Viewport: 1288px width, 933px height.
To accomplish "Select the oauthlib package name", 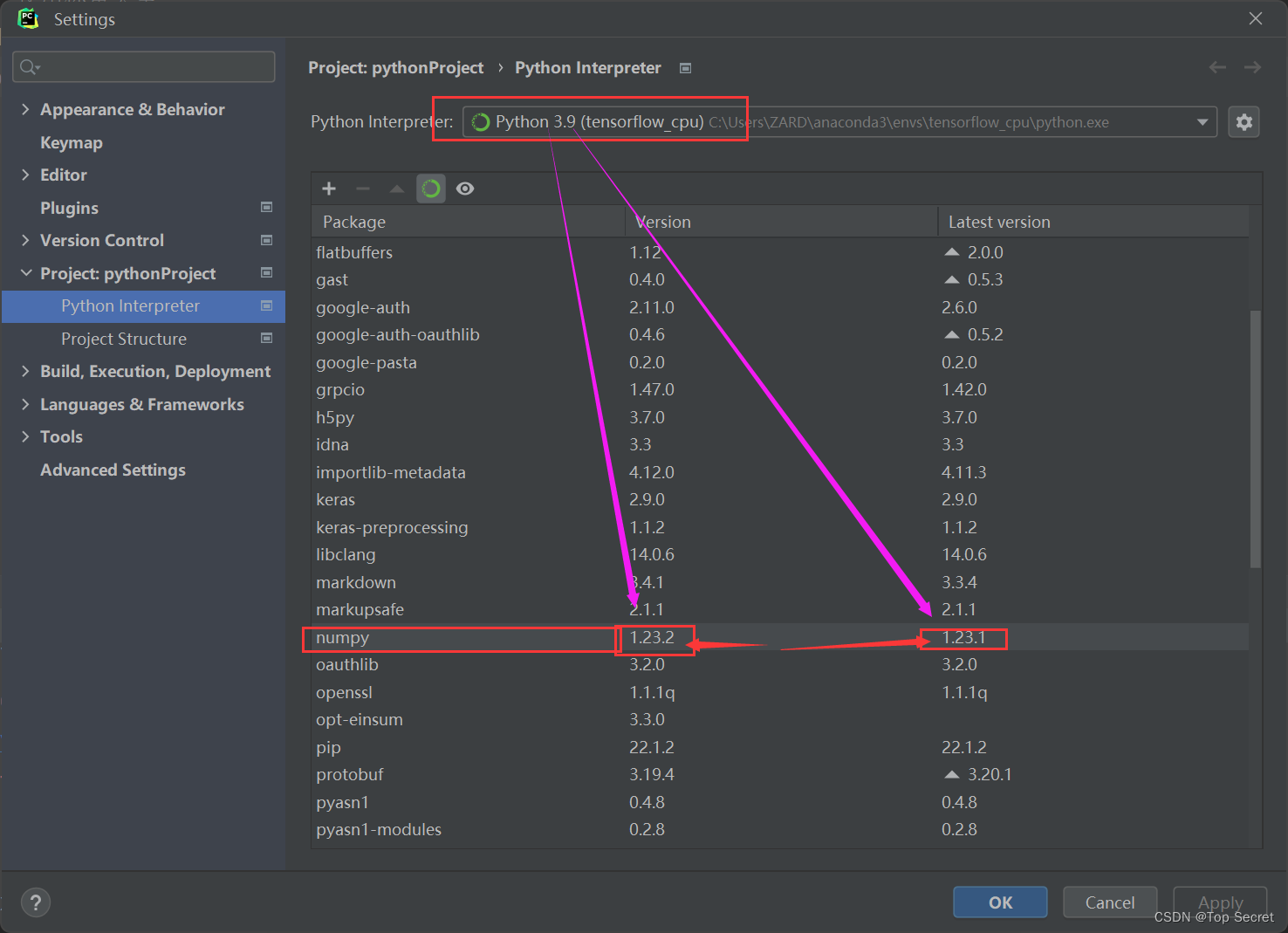I will [347, 664].
